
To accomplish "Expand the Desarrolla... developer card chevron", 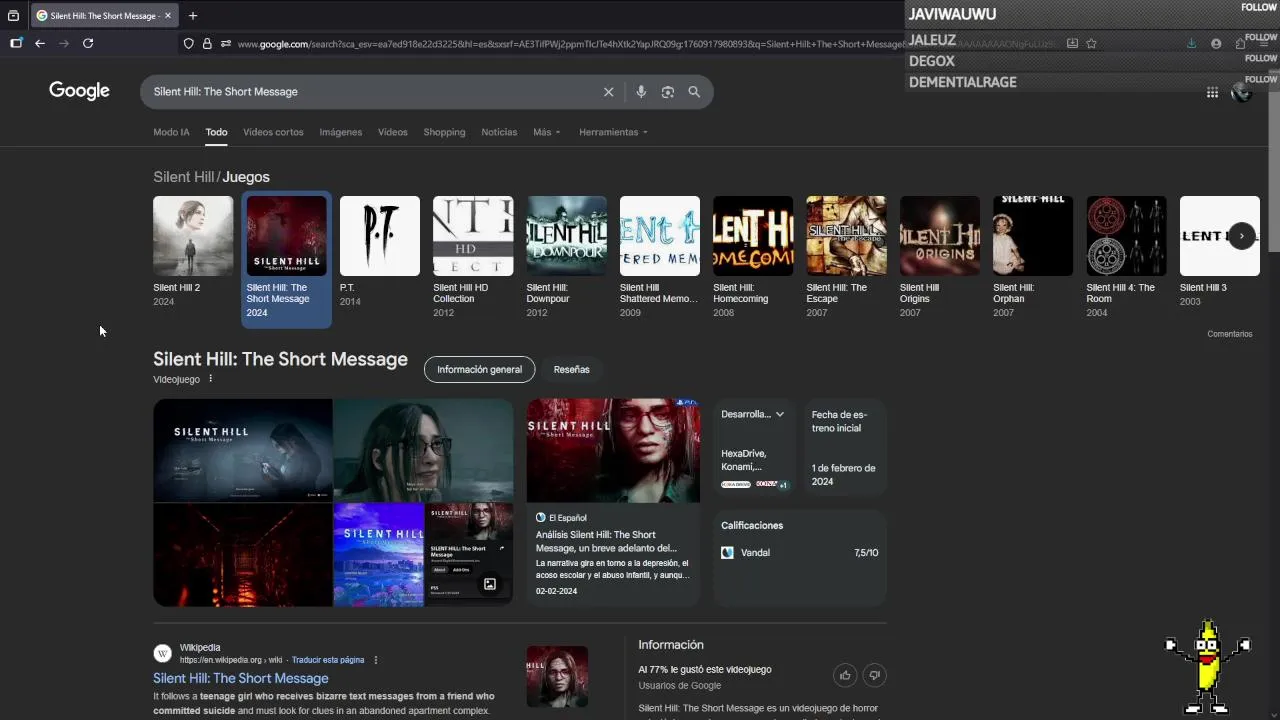I will pyautogui.click(x=780, y=414).
